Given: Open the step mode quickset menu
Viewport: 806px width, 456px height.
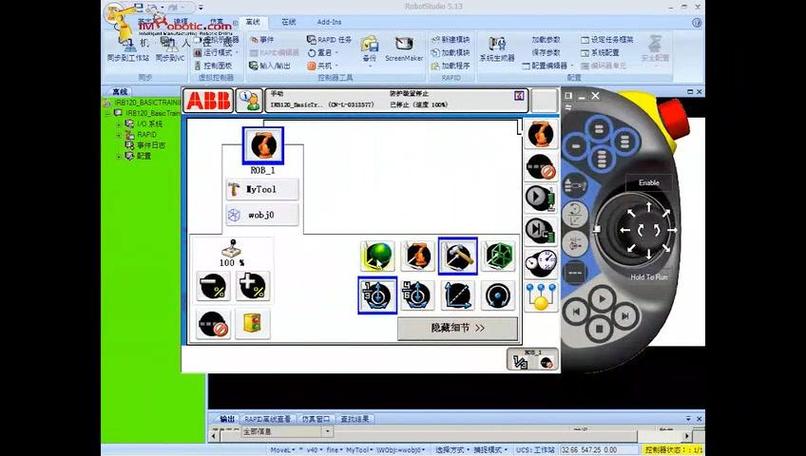Looking at the screenshot, I should pyautogui.click(x=541, y=231).
